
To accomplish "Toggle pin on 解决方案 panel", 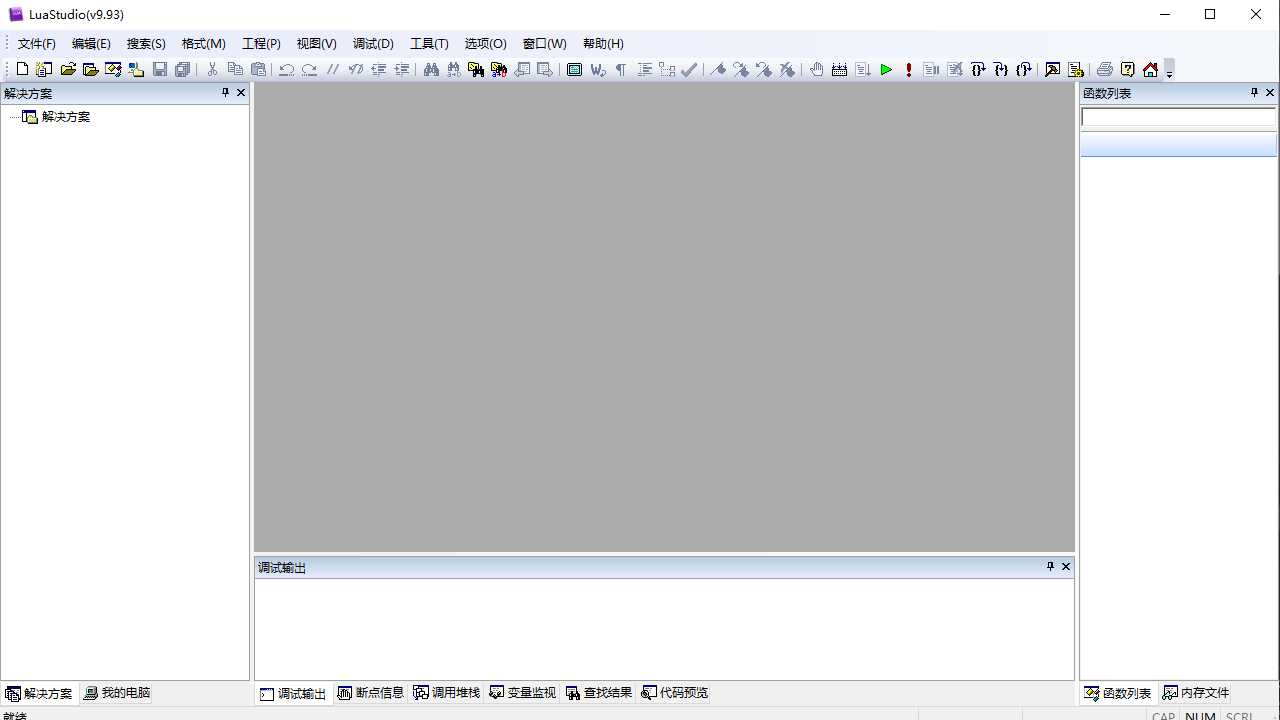I will [x=225, y=93].
